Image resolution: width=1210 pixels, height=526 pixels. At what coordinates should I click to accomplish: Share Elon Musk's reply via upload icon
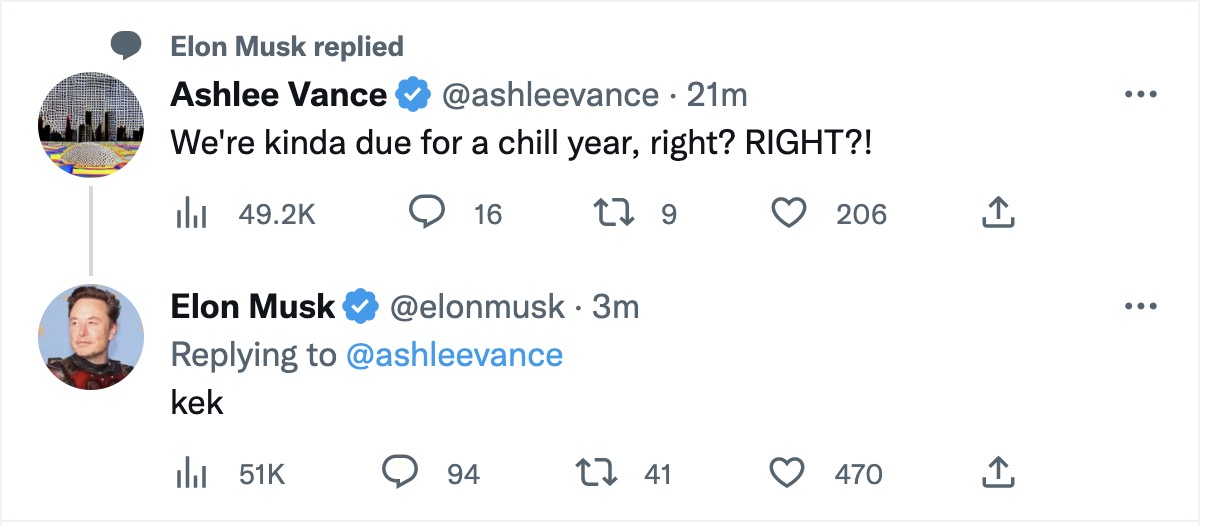999,471
